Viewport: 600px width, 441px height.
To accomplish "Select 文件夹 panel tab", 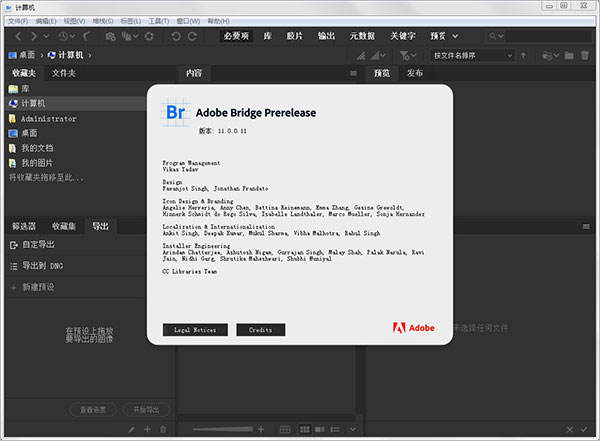I will tap(64, 73).
